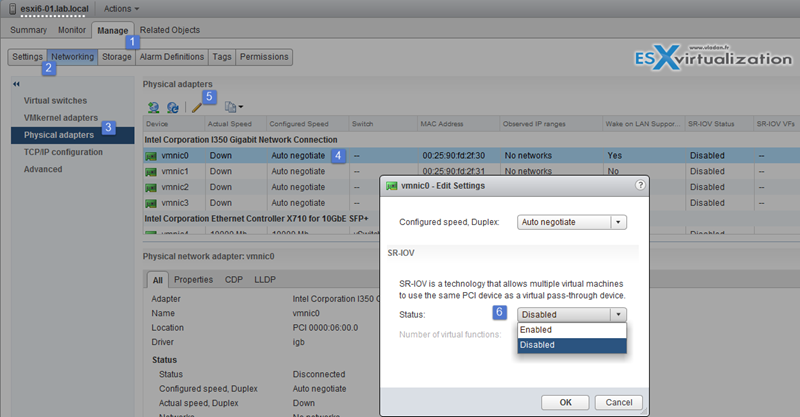
Task: Choose Disabled in the status list
Action: (571, 345)
